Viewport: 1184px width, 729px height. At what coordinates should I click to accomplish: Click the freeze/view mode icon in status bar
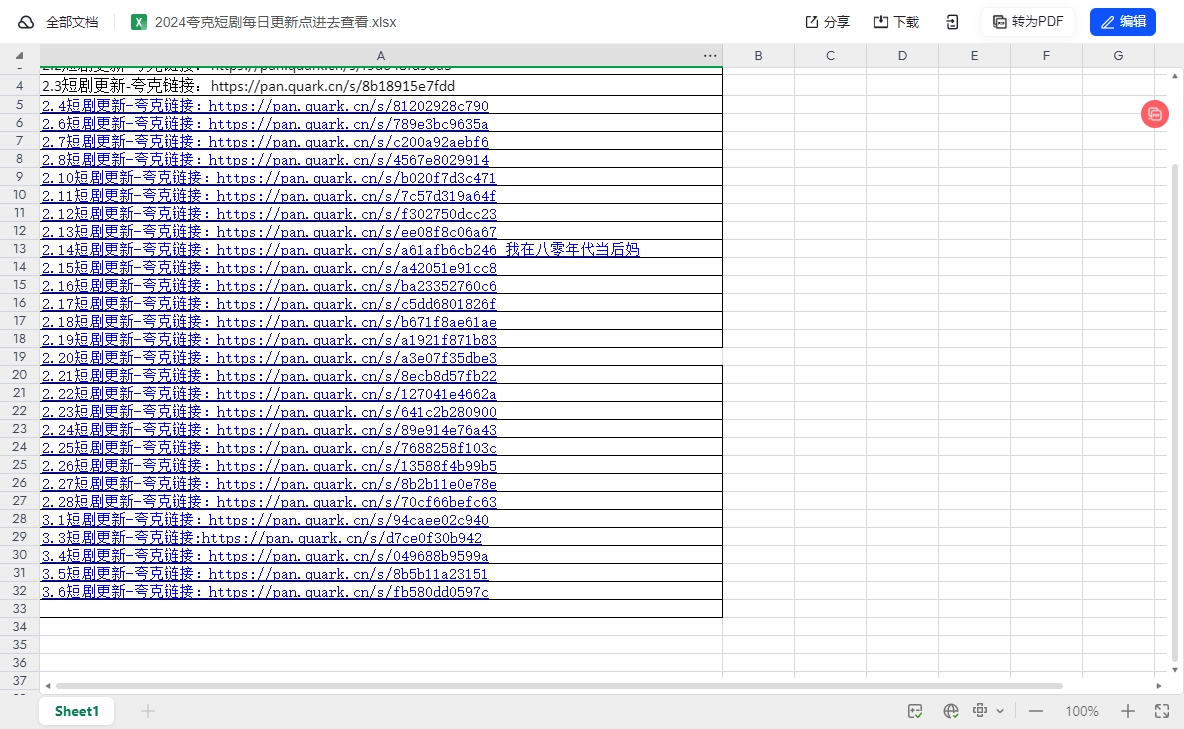point(980,710)
